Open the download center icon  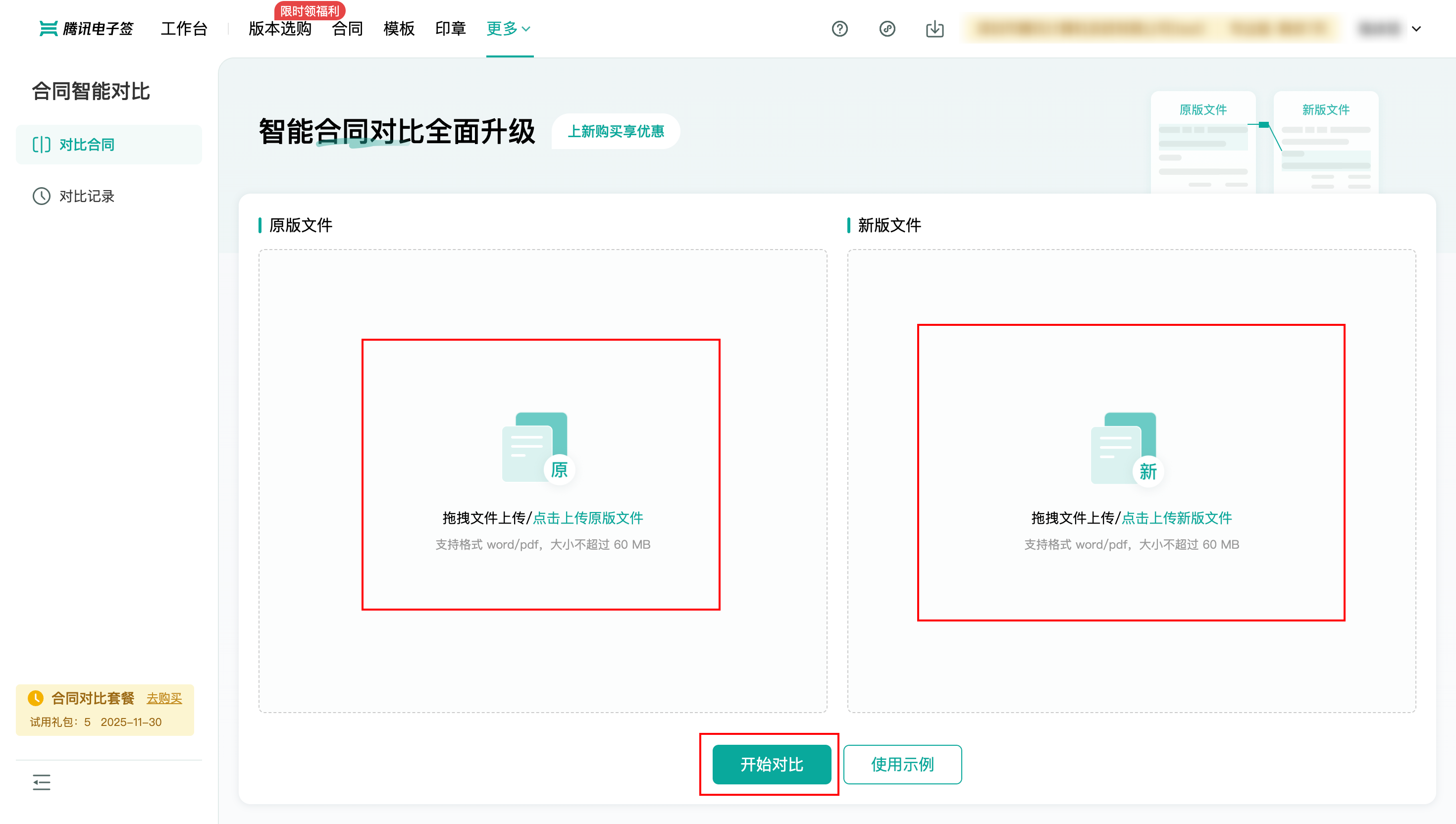[x=935, y=29]
